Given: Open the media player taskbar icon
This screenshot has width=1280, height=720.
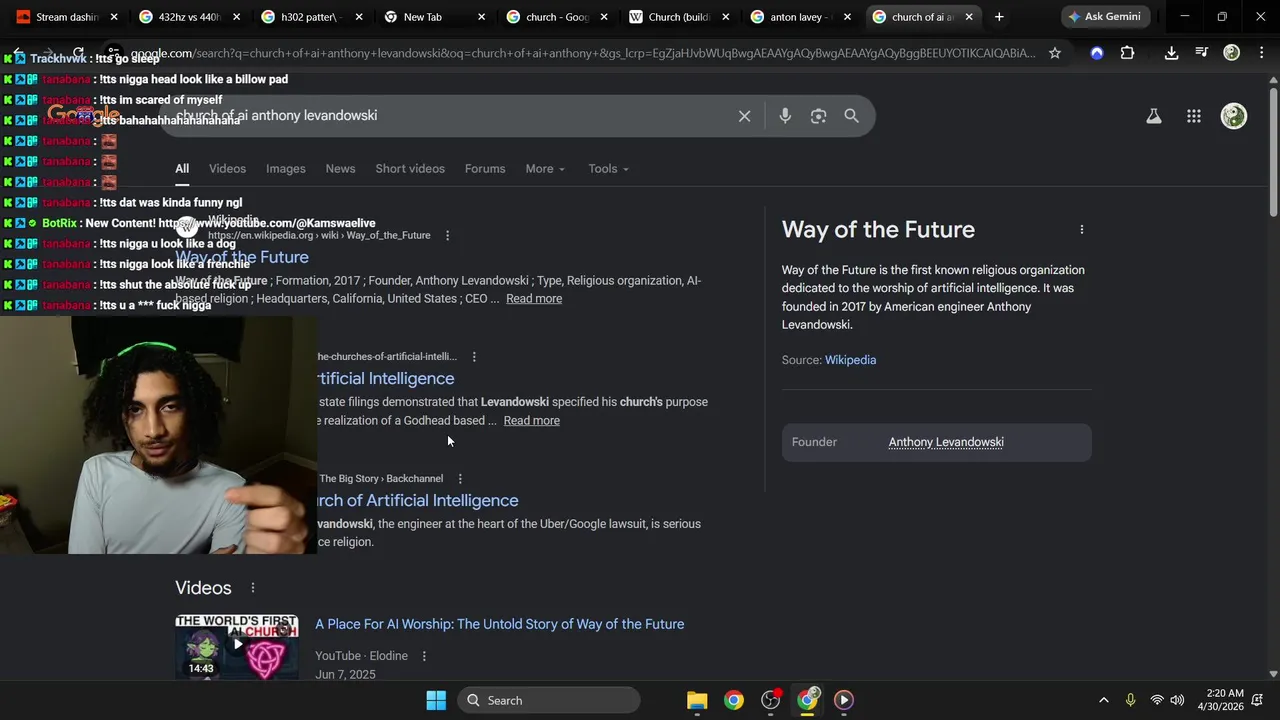Looking at the screenshot, I should coord(843,700).
